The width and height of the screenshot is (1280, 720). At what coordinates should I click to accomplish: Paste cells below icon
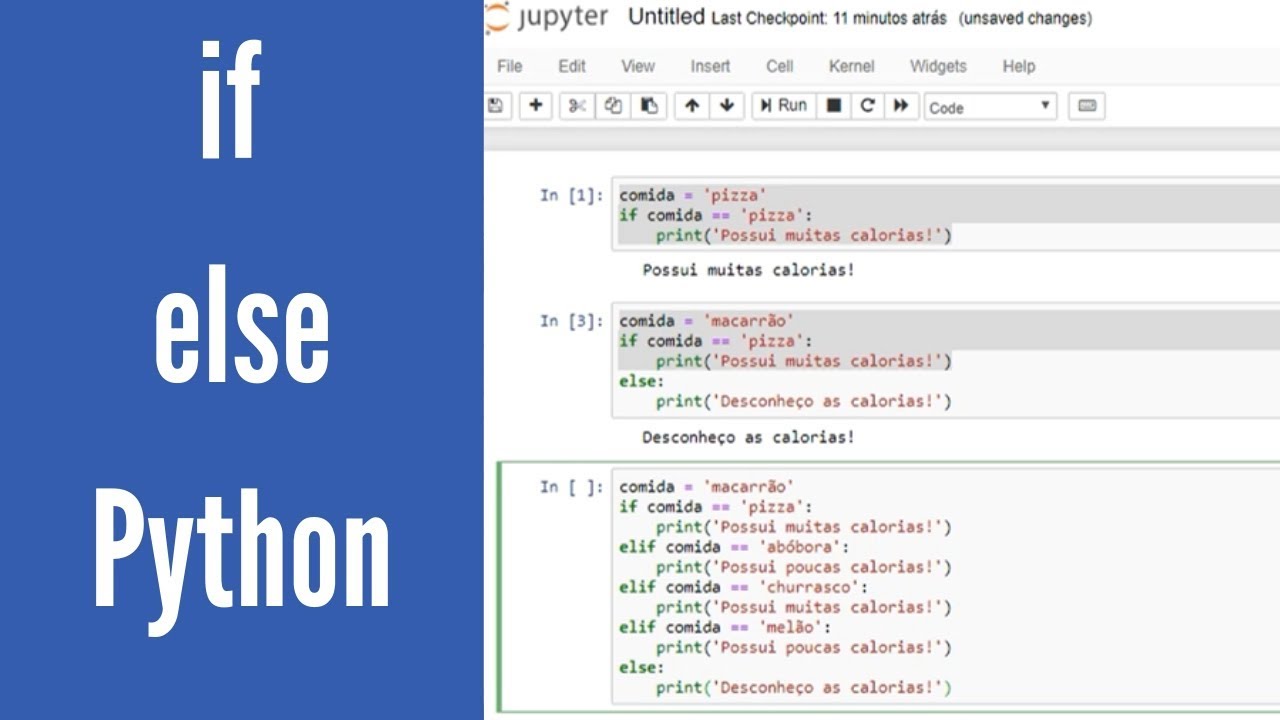tap(649, 105)
